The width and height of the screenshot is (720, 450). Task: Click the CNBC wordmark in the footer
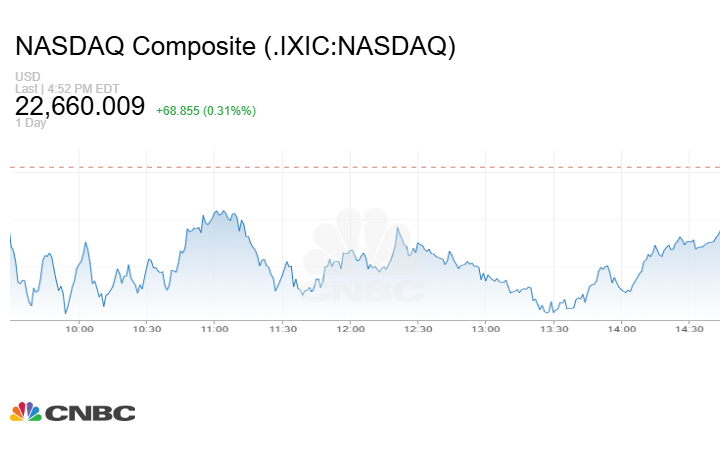[90, 412]
